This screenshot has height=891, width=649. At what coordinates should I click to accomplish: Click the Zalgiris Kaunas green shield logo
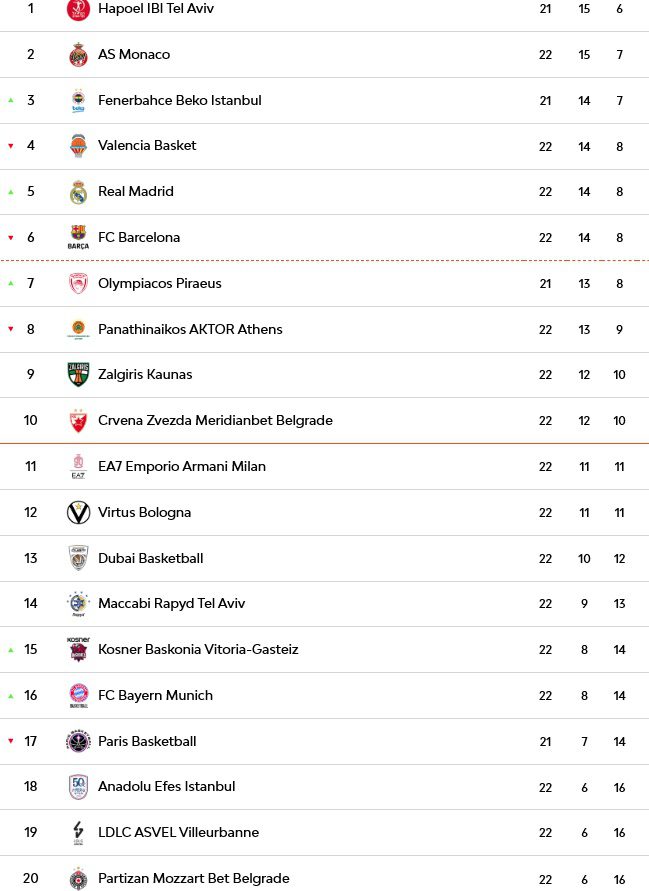point(78,374)
